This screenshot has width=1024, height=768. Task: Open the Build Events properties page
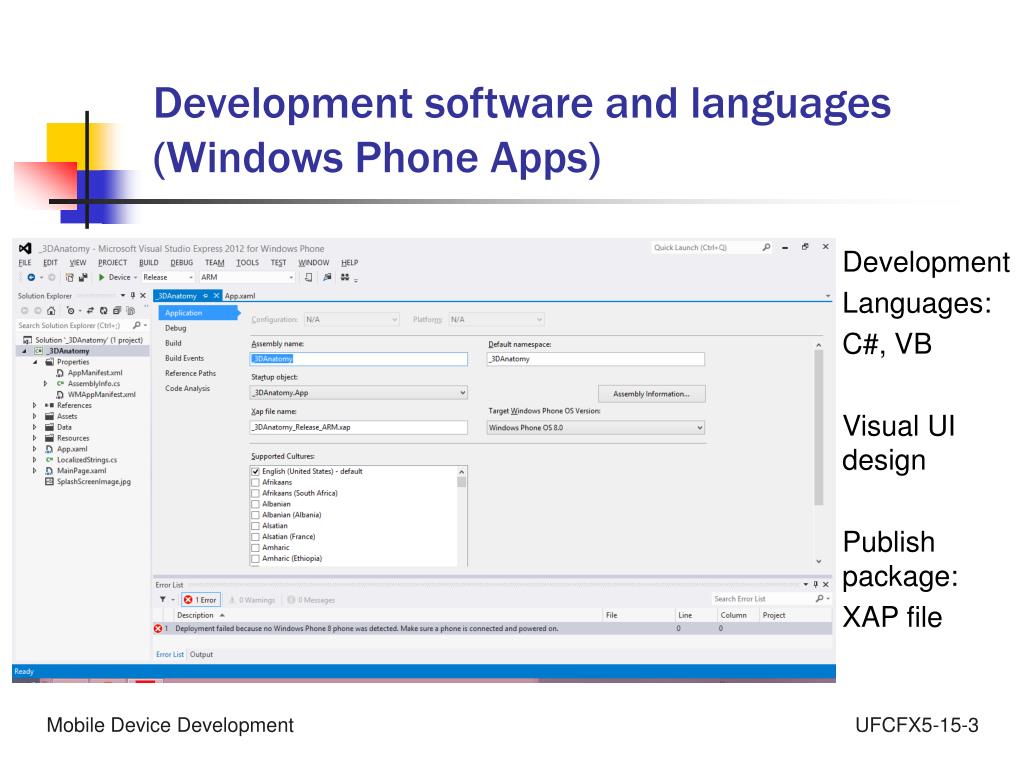tap(184, 359)
